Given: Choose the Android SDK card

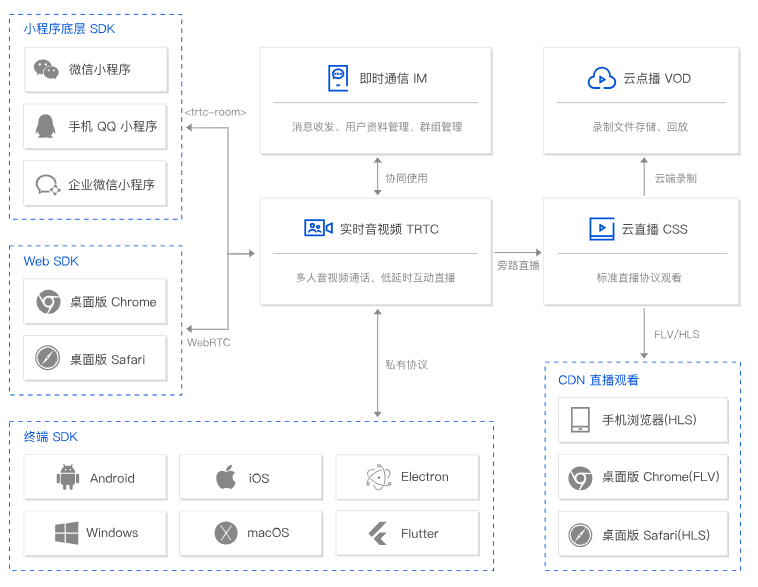Looking at the screenshot, I should [95, 477].
